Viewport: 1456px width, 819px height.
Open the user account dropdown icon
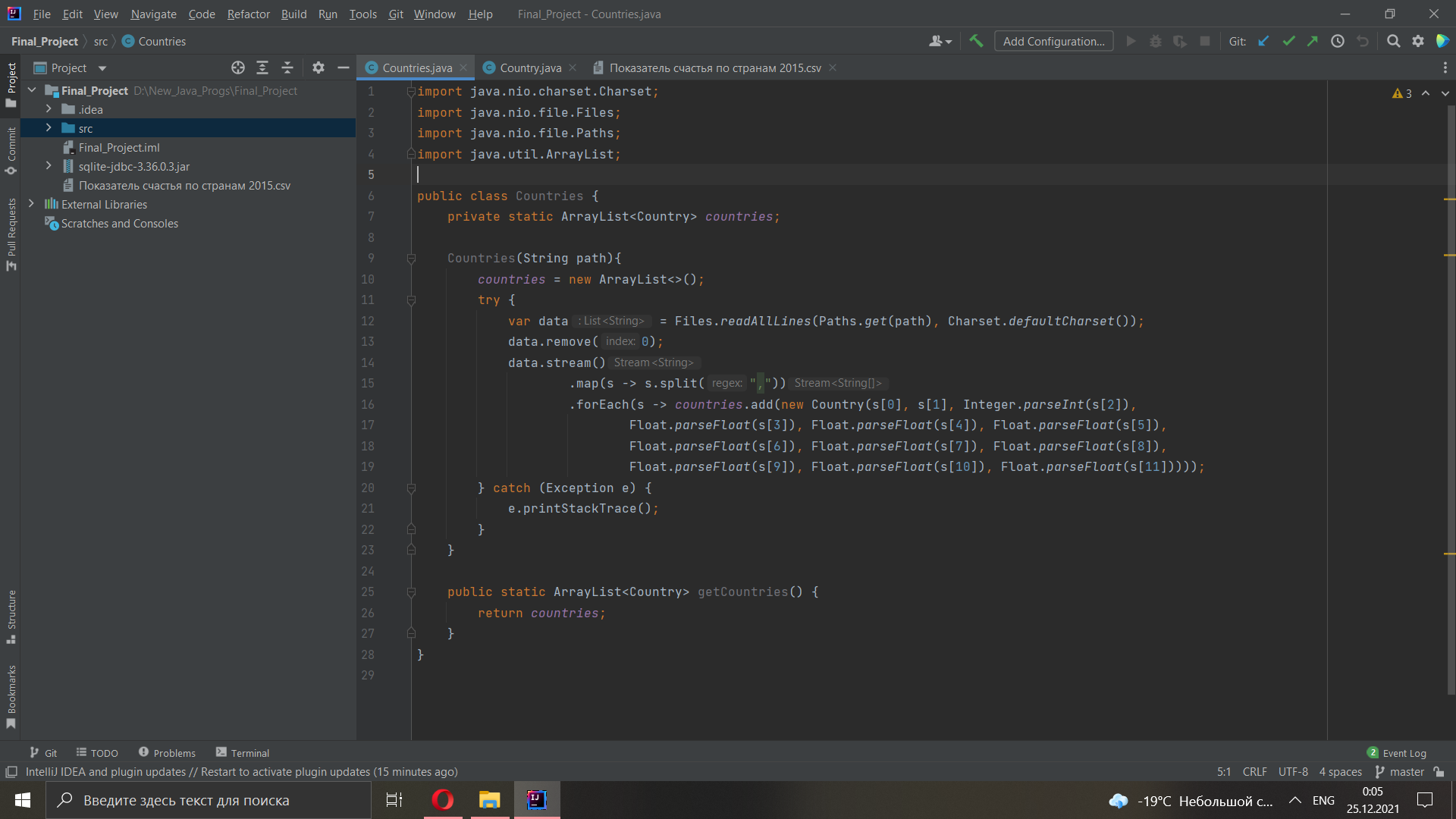[x=940, y=41]
